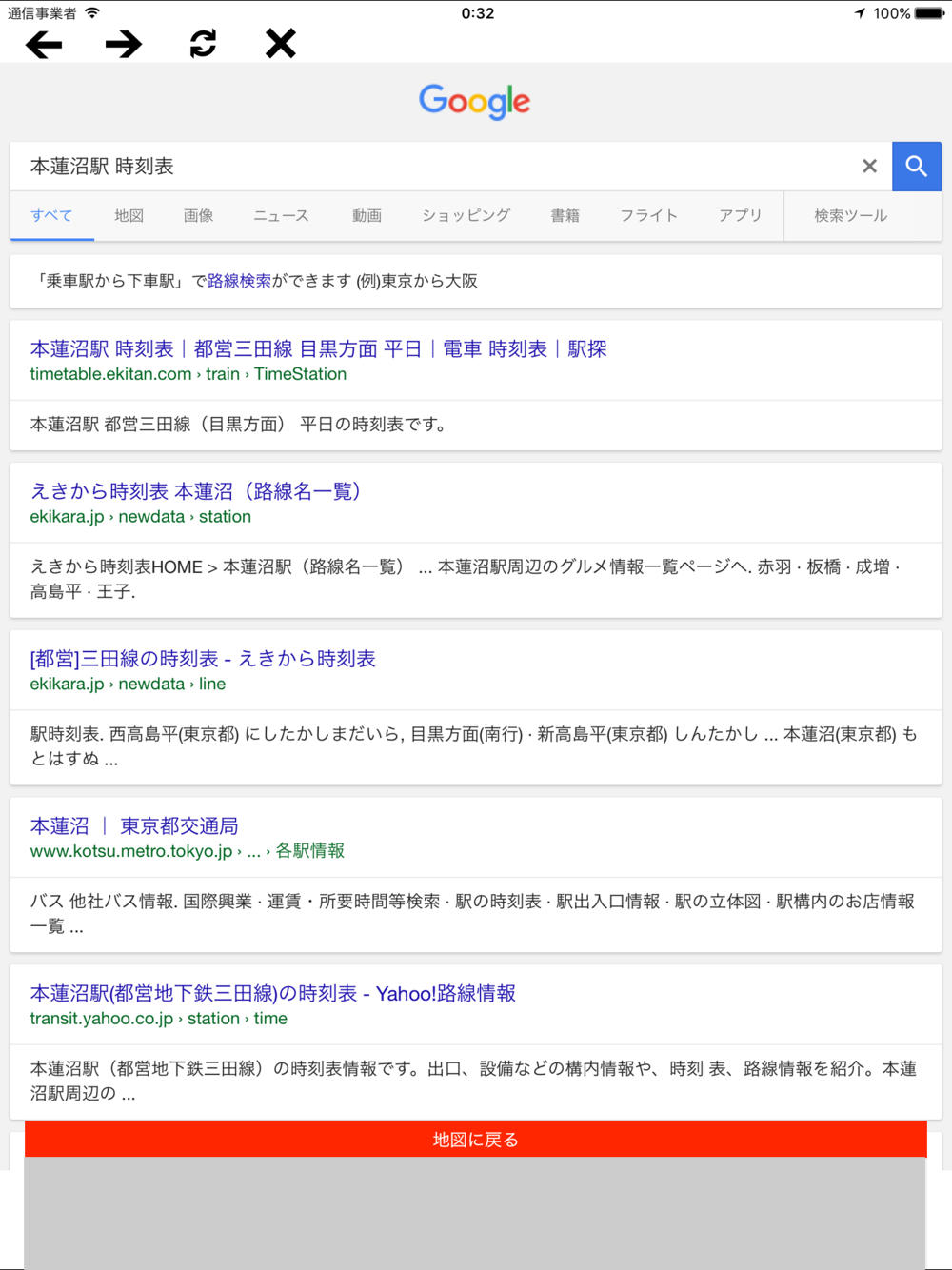Screen dimensions: 952x1270
Task: Switch to the 地図 tab
Action: click(129, 216)
